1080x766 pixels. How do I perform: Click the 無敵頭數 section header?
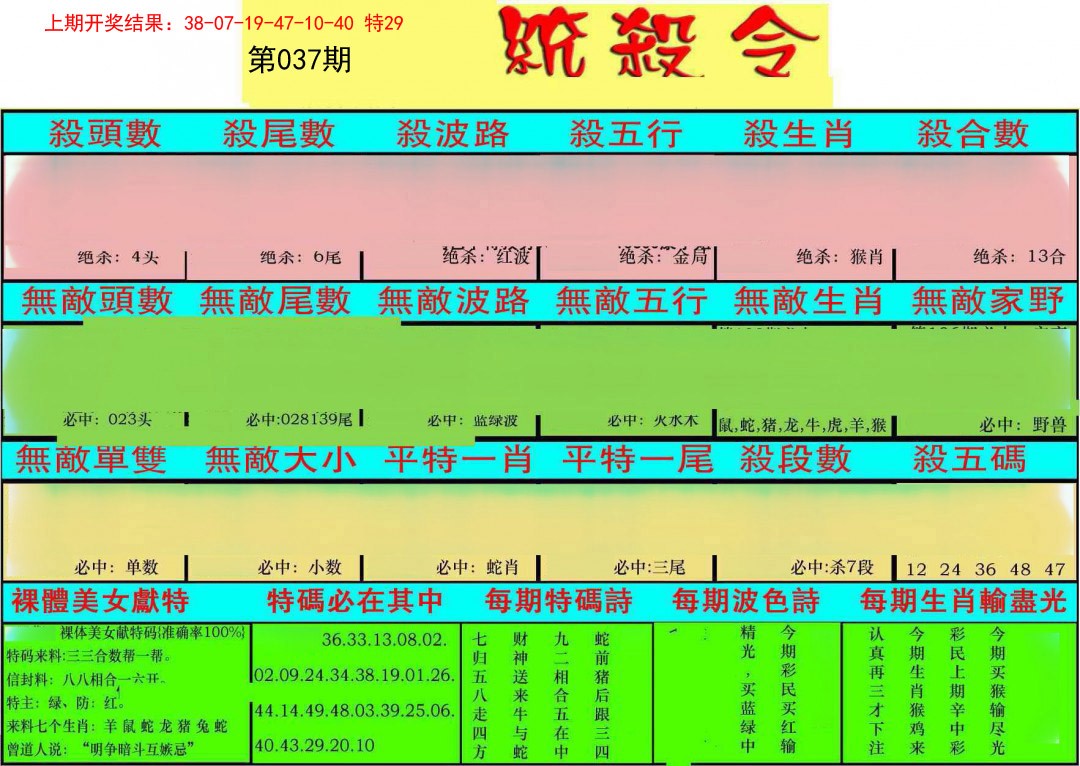[97, 300]
